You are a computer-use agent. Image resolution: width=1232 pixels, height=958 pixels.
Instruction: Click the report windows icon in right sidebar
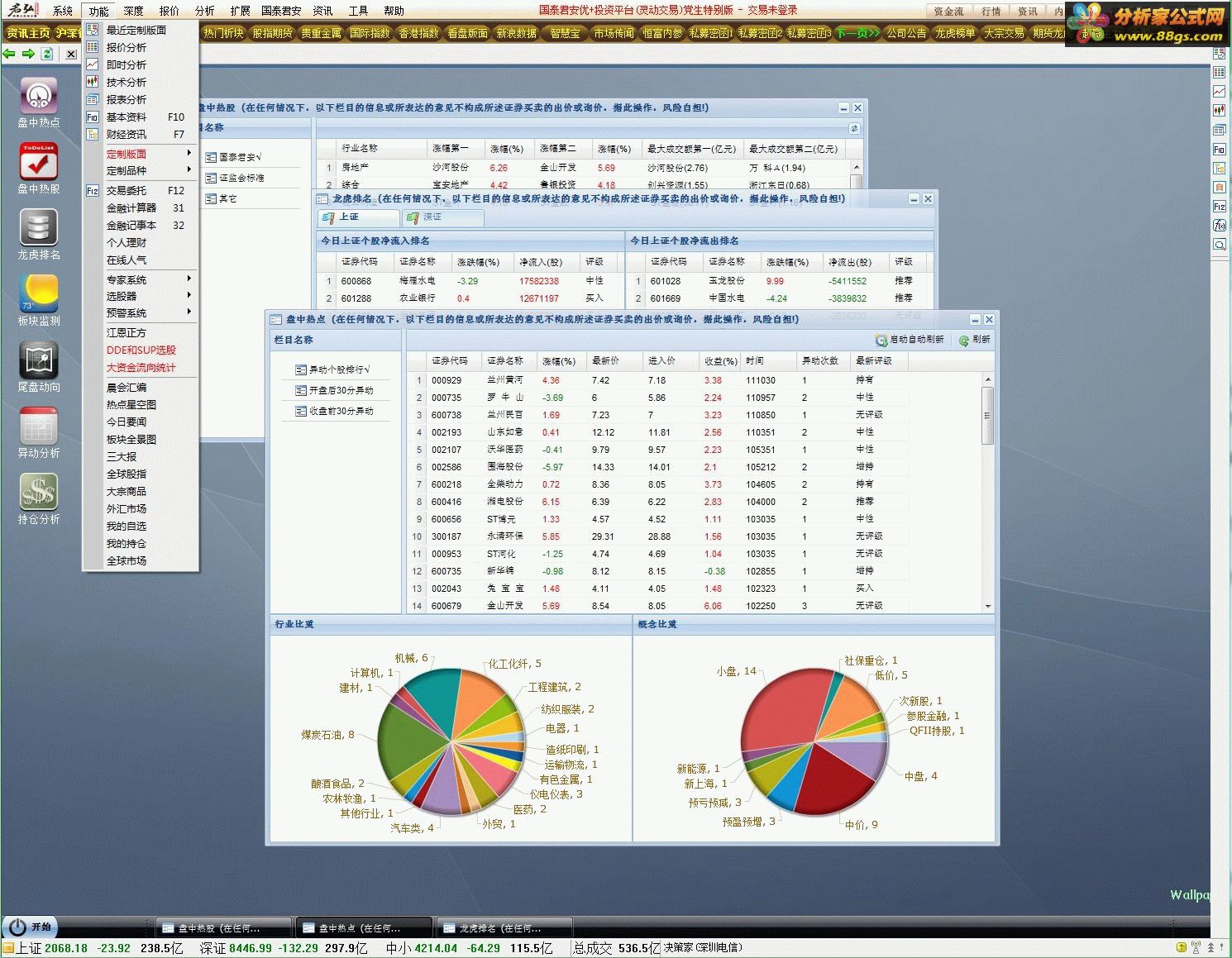coord(1220,130)
